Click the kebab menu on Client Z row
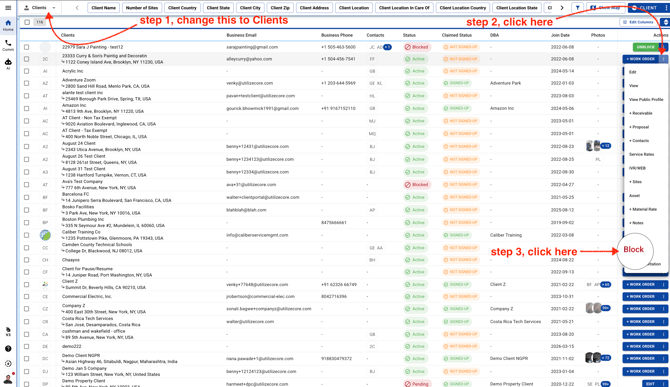This screenshot has width=670, height=387. pyautogui.click(x=663, y=284)
